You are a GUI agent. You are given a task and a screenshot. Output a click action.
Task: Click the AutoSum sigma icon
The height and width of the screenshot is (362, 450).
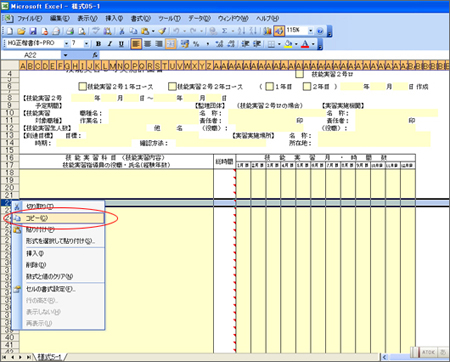[x=224, y=31]
